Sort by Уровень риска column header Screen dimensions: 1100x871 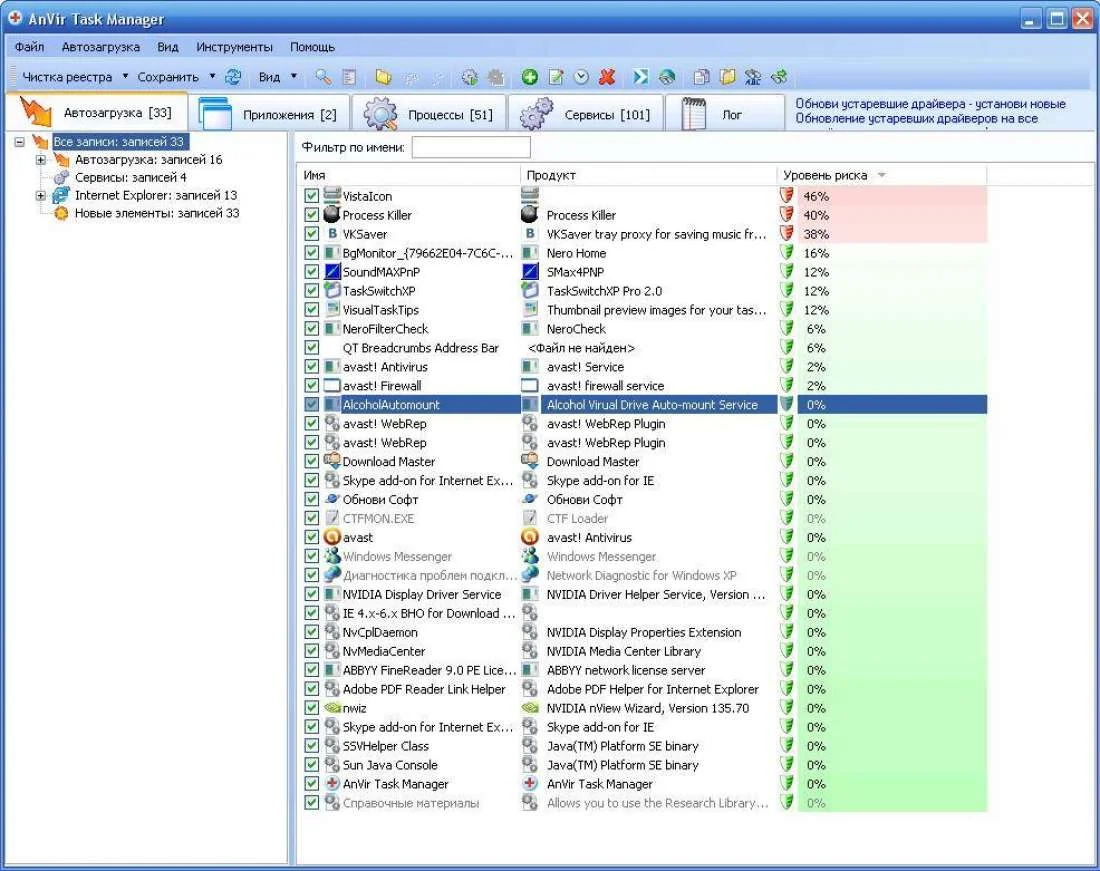tap(826, 175)
